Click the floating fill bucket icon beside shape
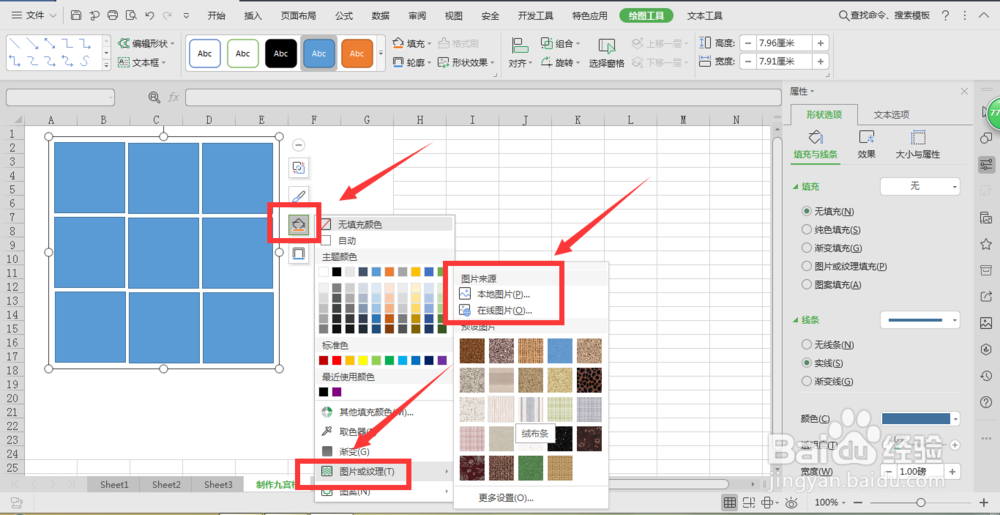Screen dimensions: 1000x515 (x=298, y=224)
